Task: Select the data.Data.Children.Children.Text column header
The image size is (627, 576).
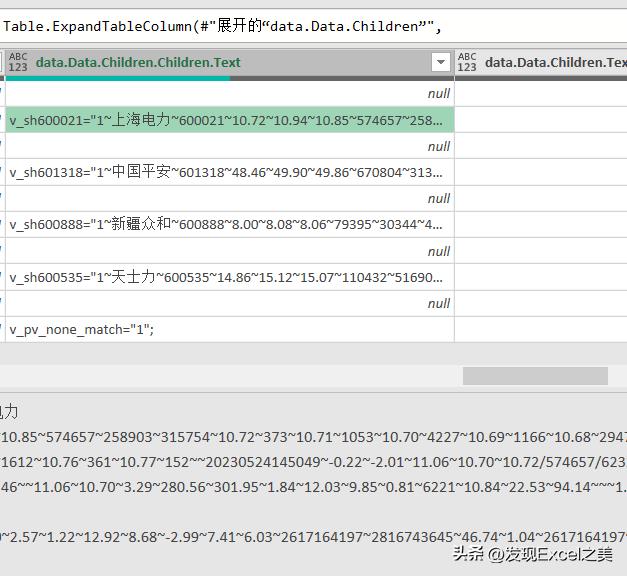Action: click(230, 62)
